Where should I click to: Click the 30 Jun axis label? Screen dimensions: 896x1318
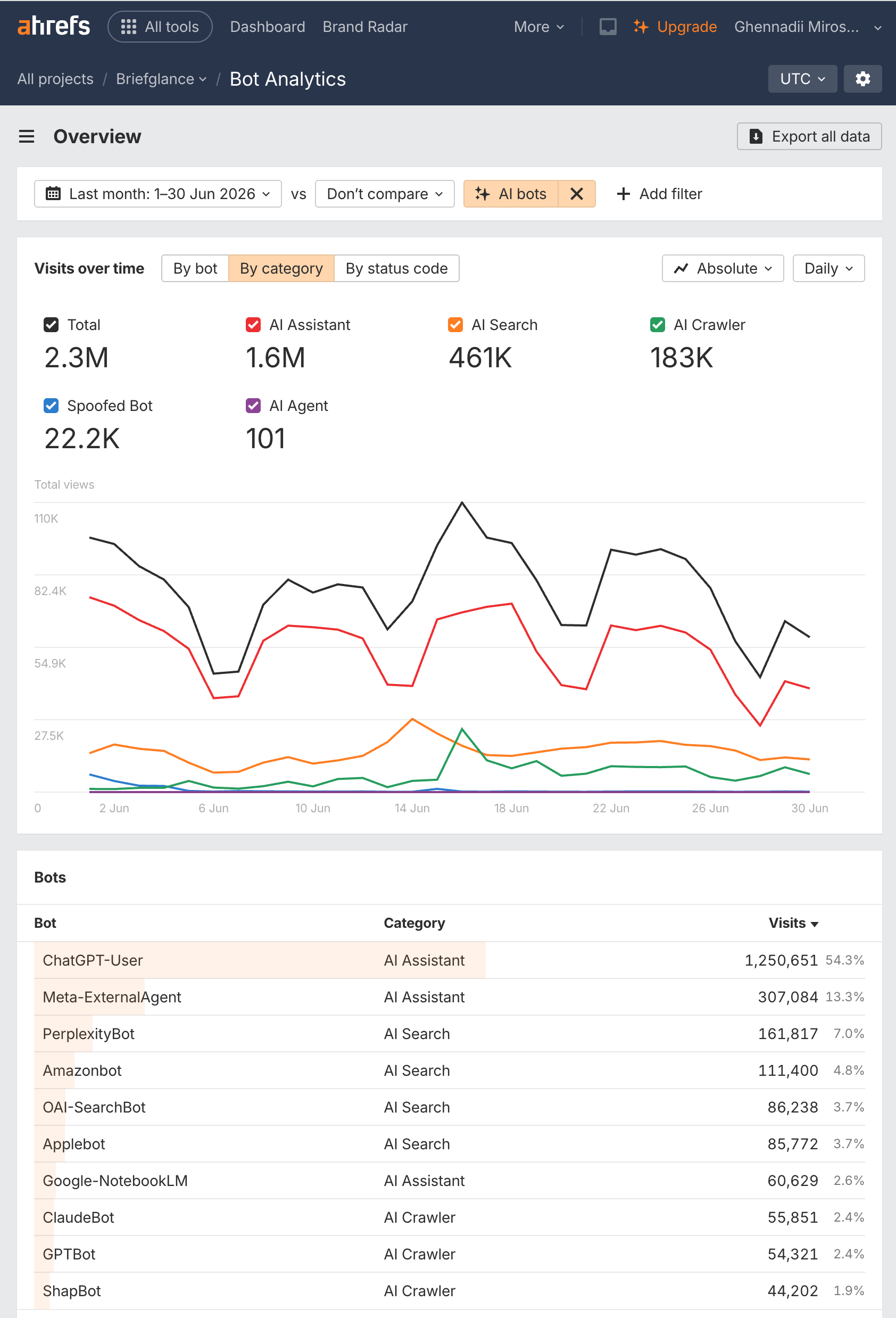pyautogui.click(x=809, y=808)
